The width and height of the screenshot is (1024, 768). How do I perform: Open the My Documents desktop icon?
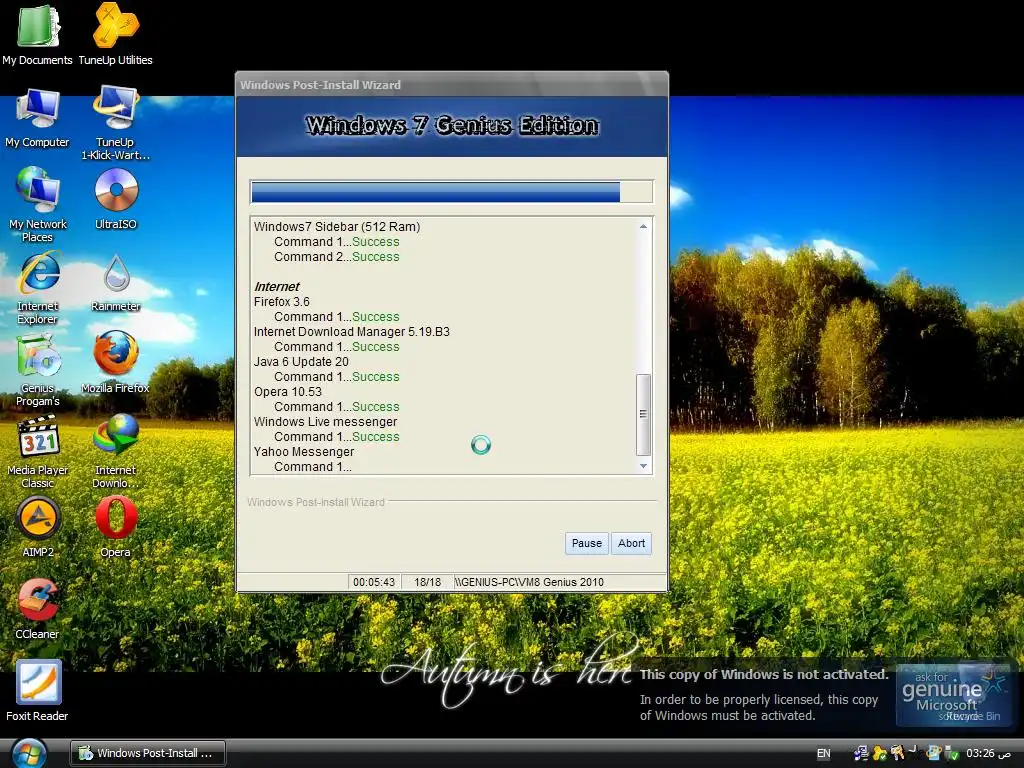pos(37,35)
